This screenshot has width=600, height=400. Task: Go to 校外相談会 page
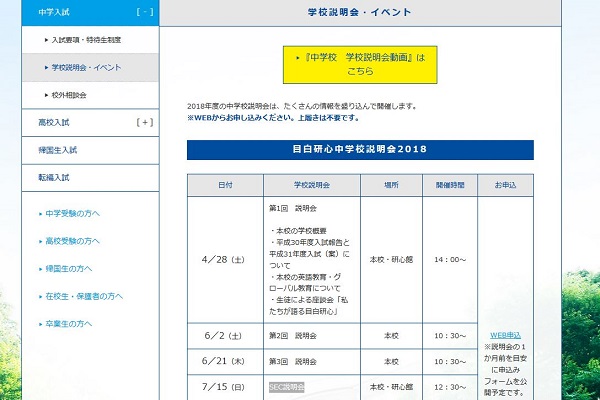[x=72, y=95]
